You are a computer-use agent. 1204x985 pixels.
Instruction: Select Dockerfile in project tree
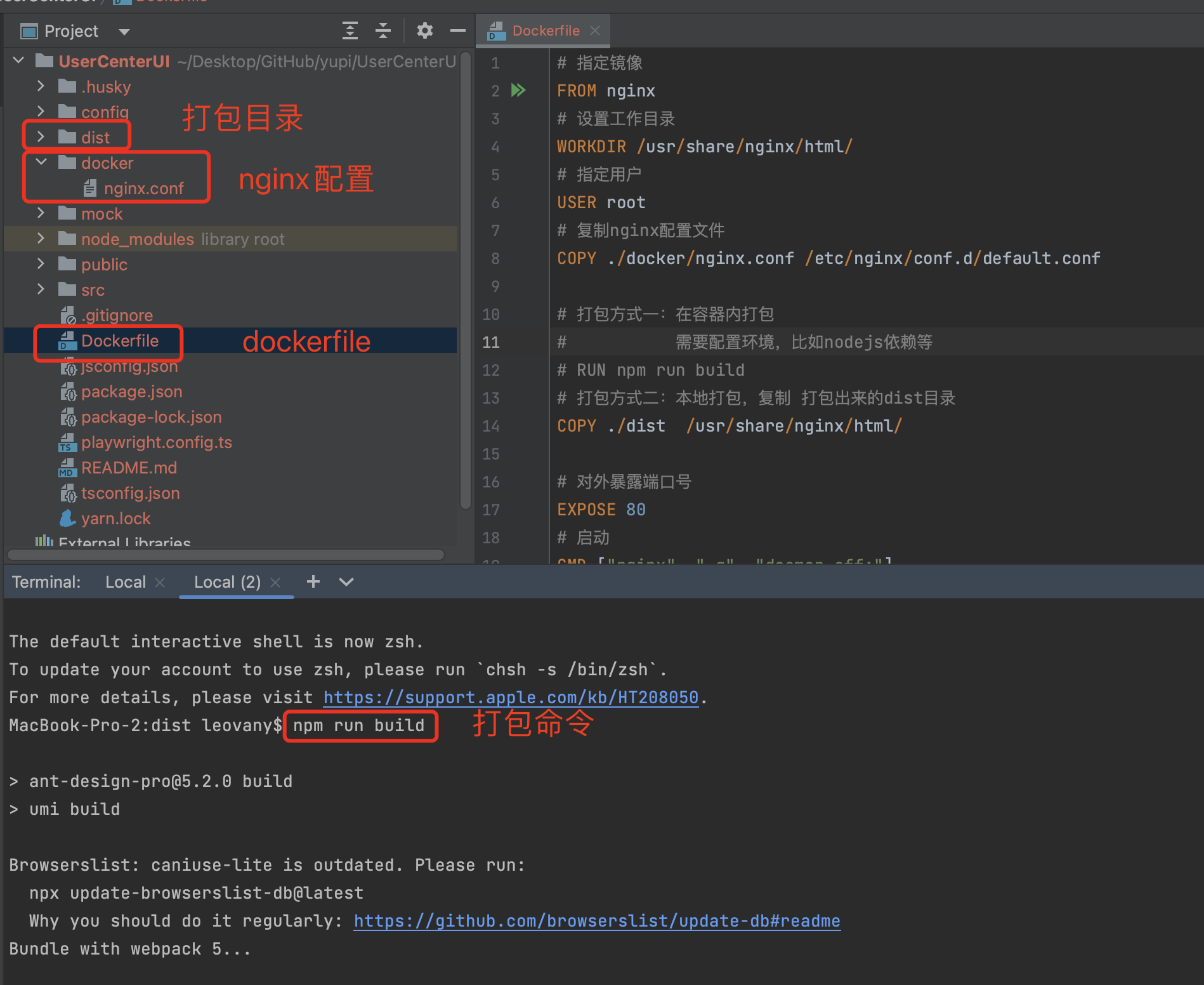coord(120,341)
